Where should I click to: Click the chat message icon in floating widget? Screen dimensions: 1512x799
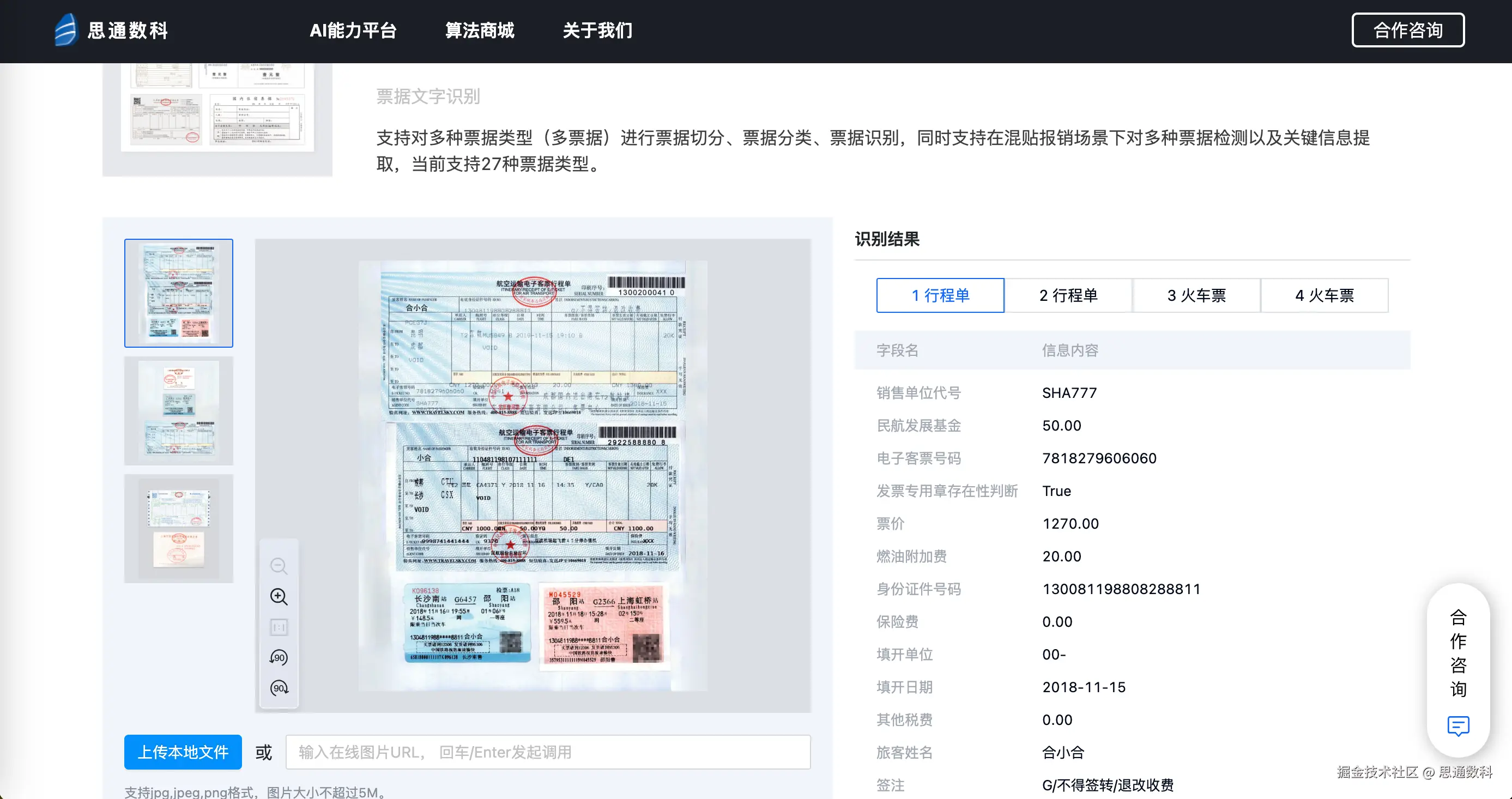(1458, 725)
